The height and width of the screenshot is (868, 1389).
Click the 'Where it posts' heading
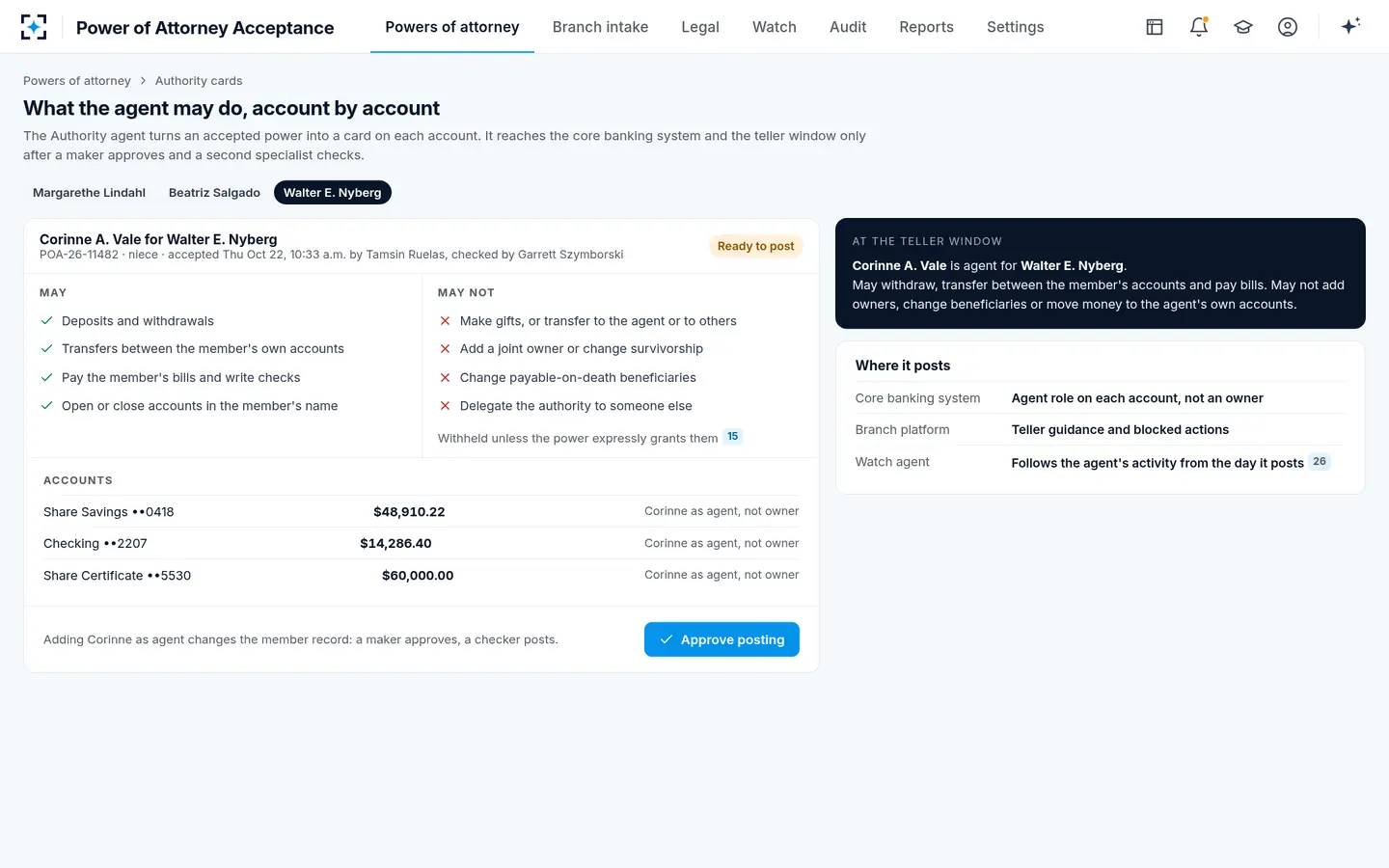coord(903,366)
